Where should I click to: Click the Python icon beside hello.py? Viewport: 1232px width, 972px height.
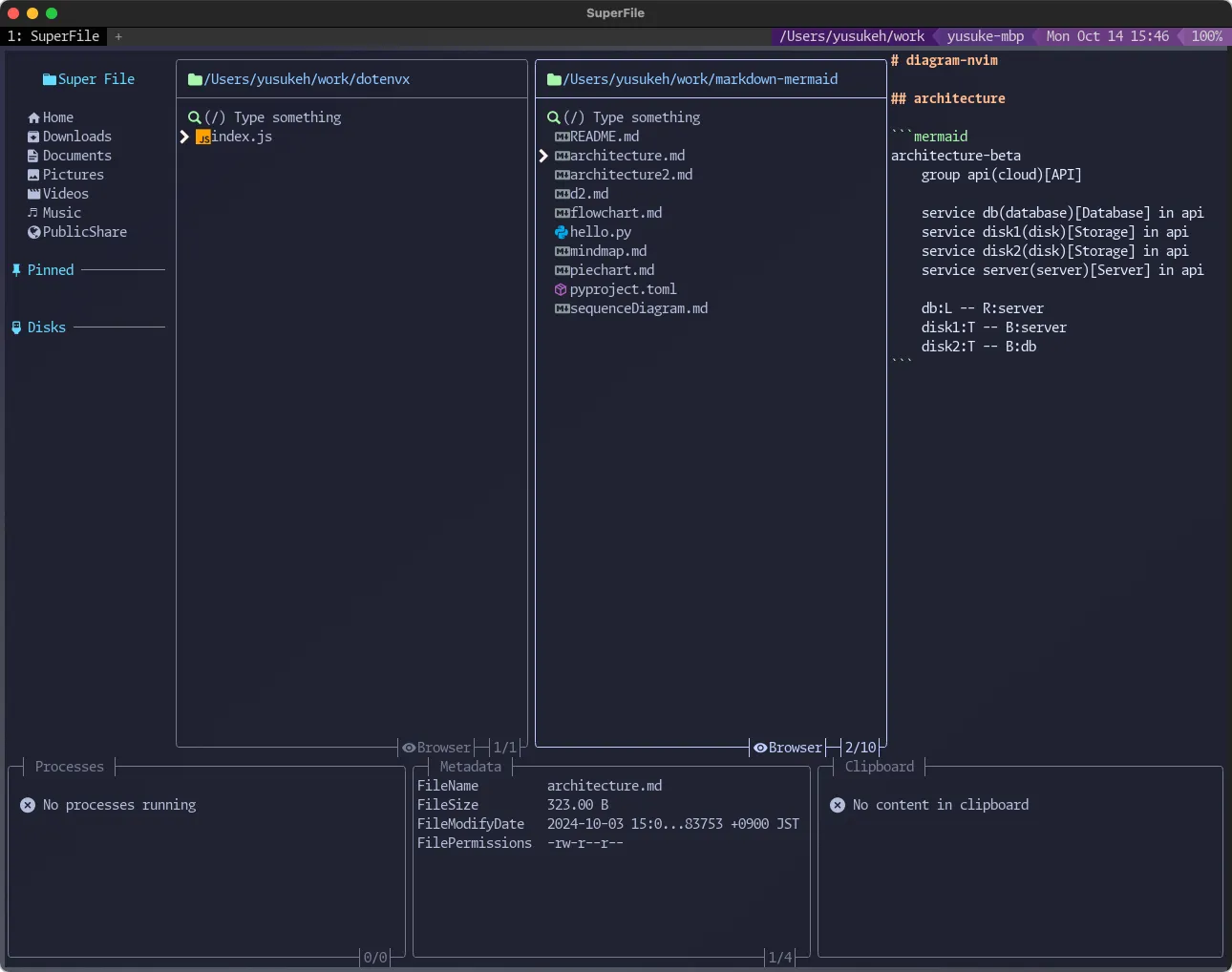click(x=562, y=232)
